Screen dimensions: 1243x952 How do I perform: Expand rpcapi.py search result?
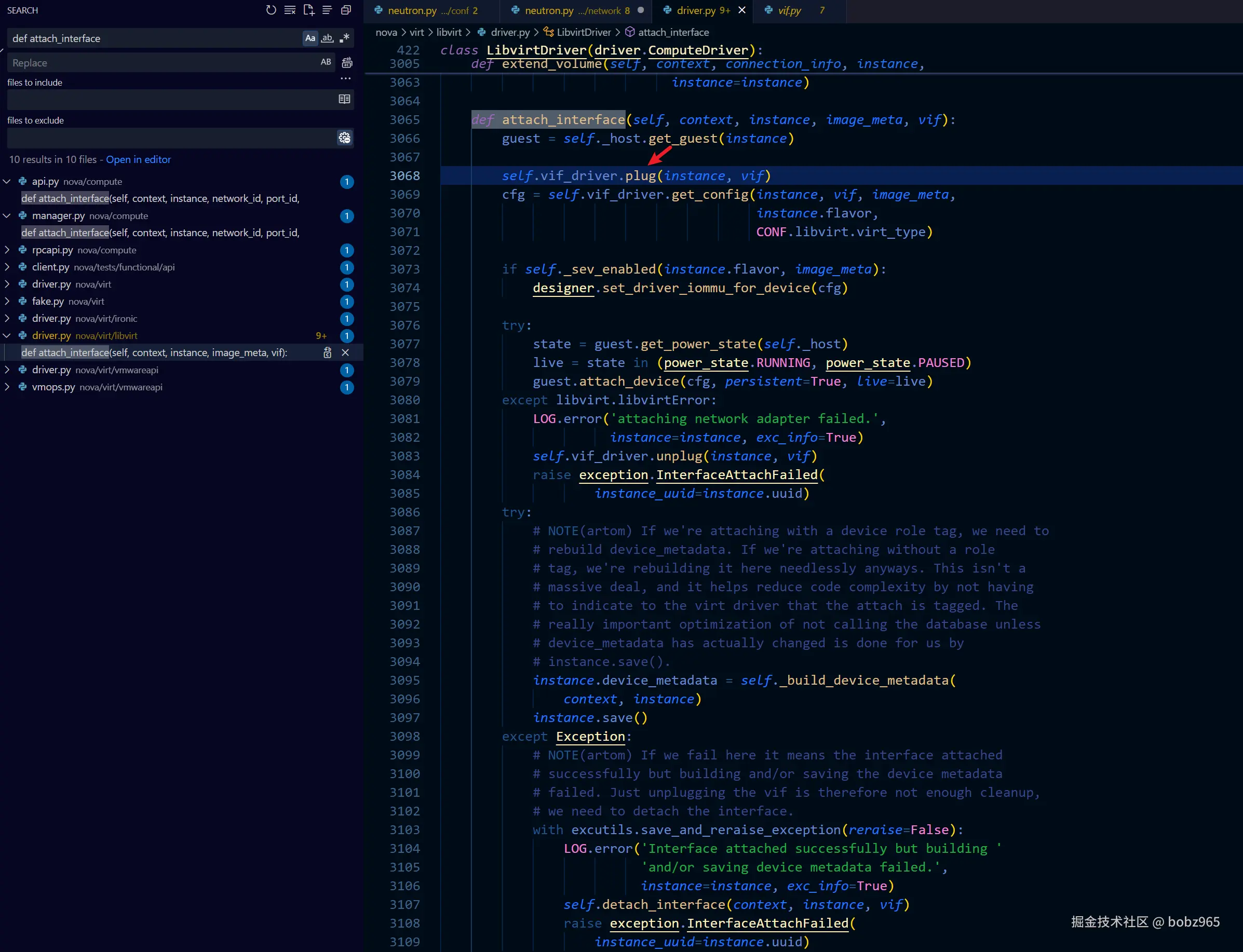click(7, 250)
